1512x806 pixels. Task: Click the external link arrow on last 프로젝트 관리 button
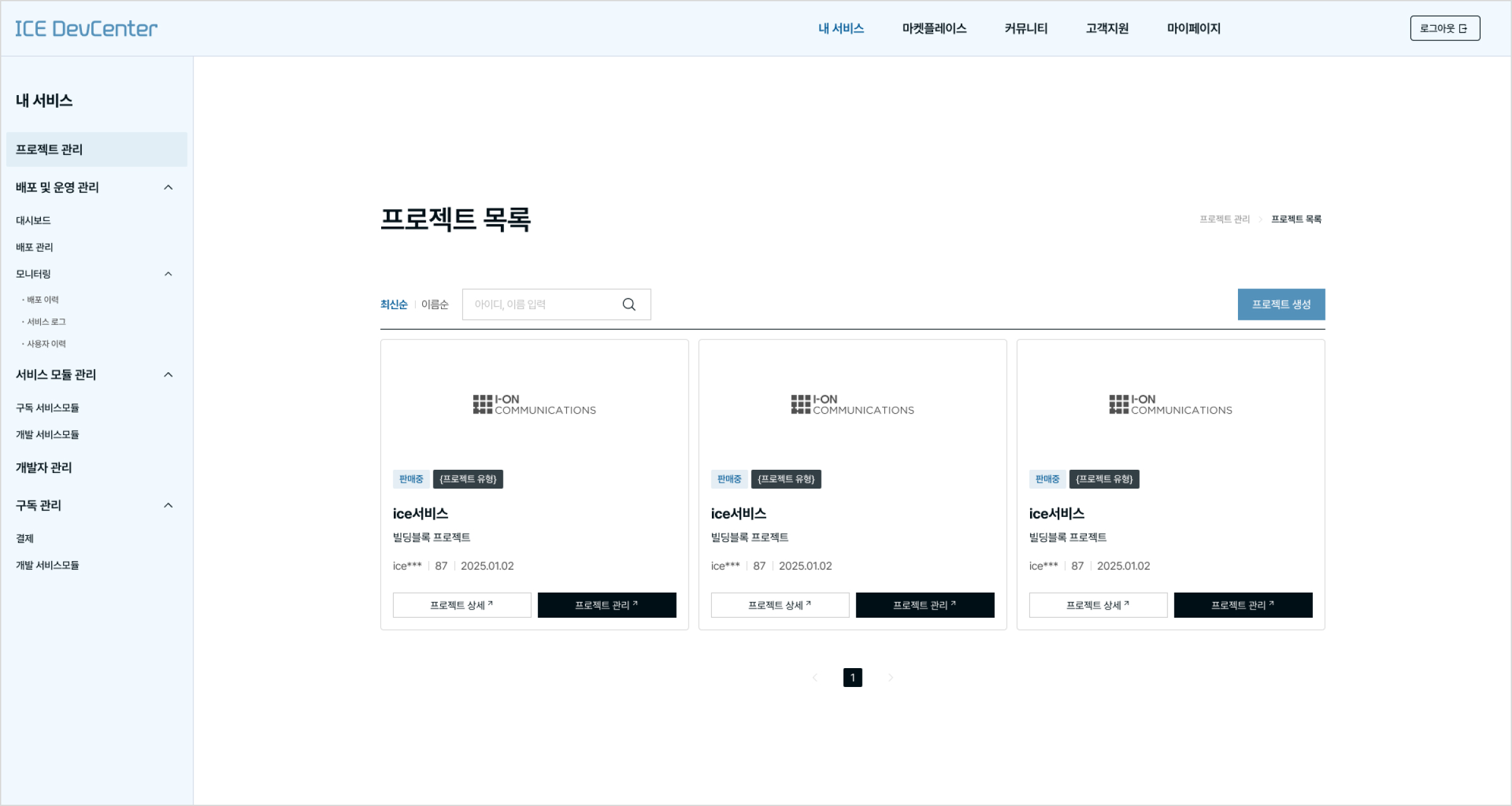point(1272,601)
